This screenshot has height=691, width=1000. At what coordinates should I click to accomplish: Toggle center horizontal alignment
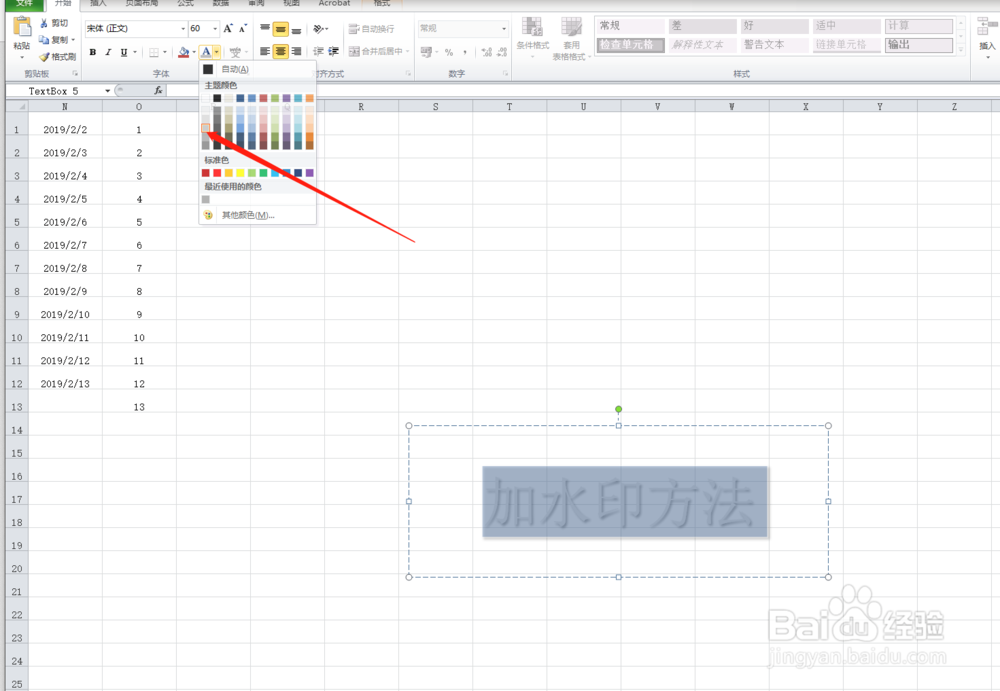coord(281,52)
